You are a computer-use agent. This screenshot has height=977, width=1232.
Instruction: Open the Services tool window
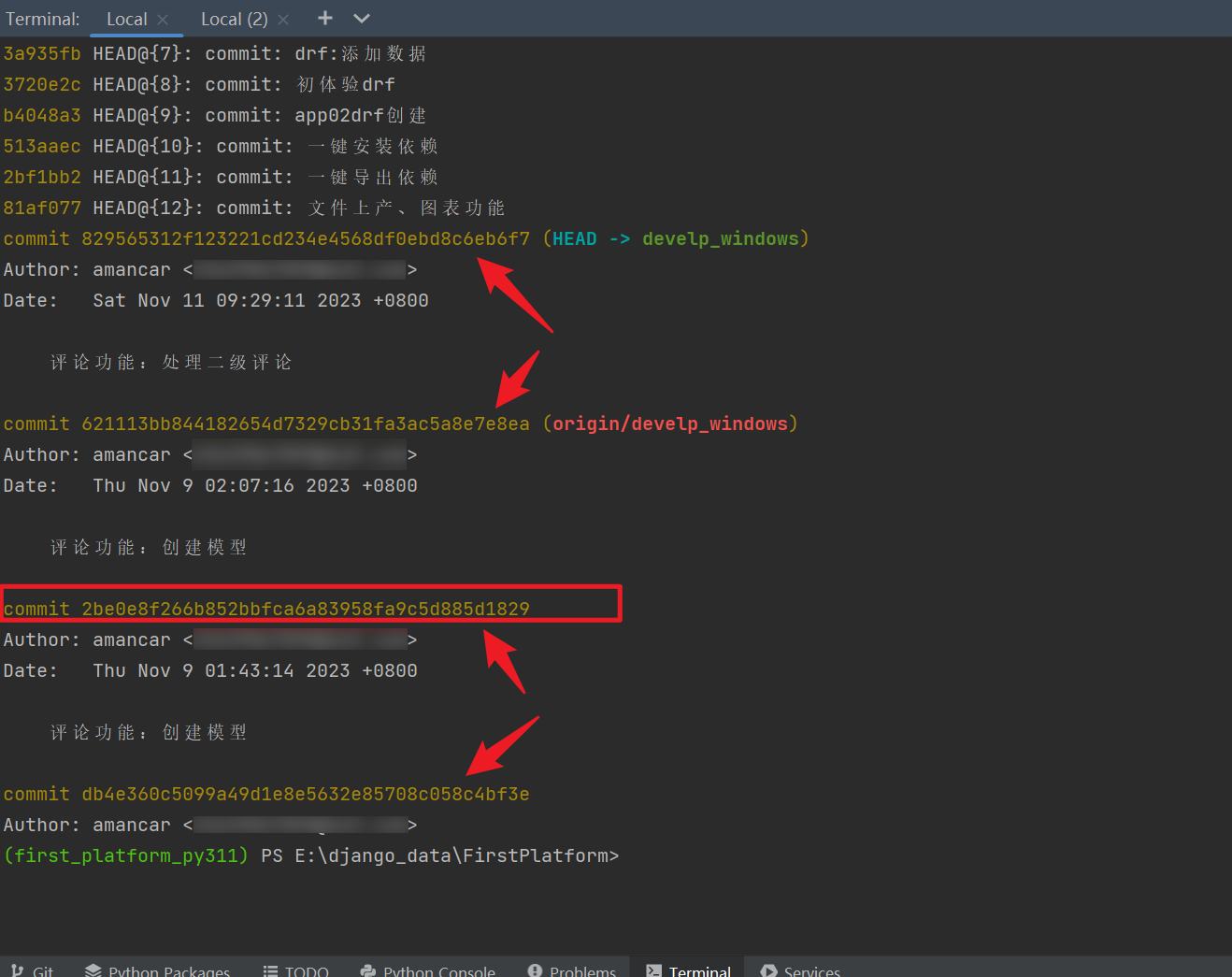coord(800,970)
